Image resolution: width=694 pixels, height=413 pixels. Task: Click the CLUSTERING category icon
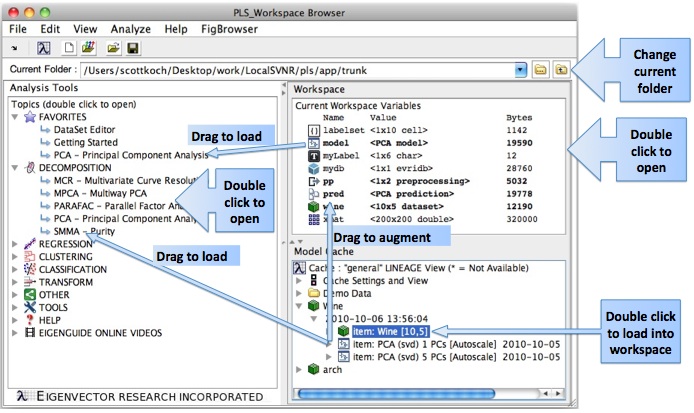click(30, 257)
